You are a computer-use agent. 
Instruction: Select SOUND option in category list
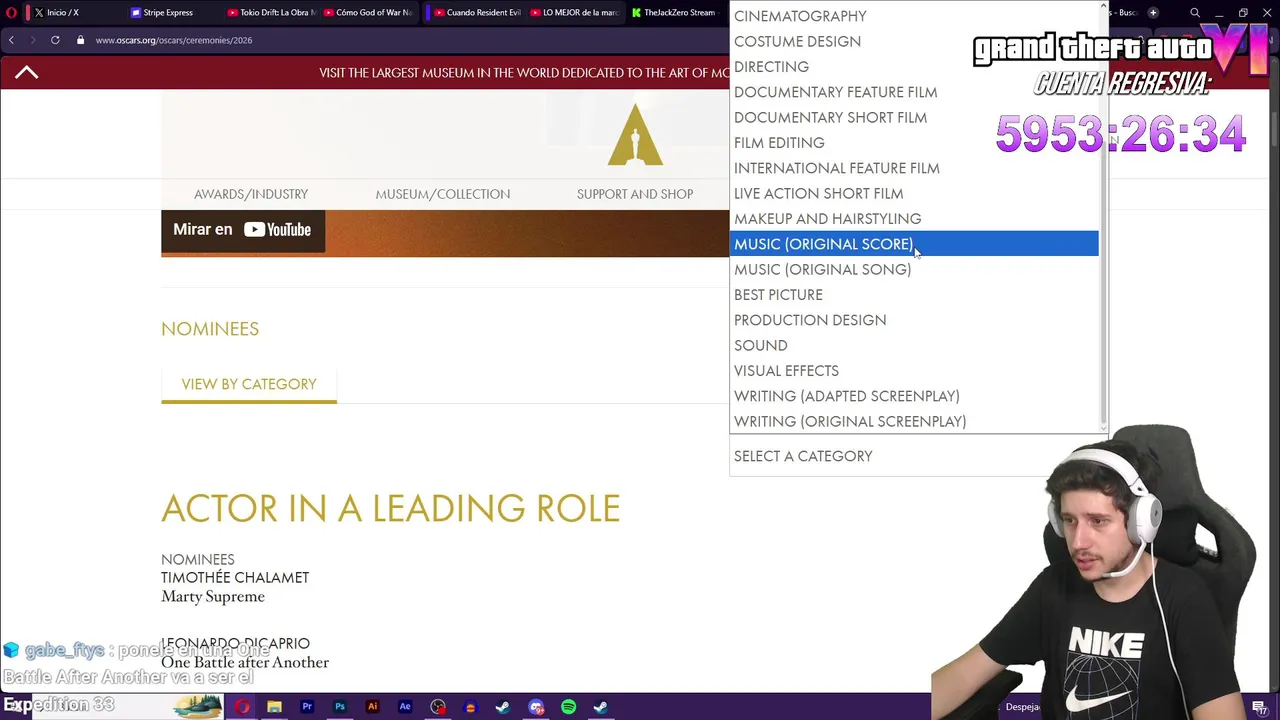coord(914,345)
